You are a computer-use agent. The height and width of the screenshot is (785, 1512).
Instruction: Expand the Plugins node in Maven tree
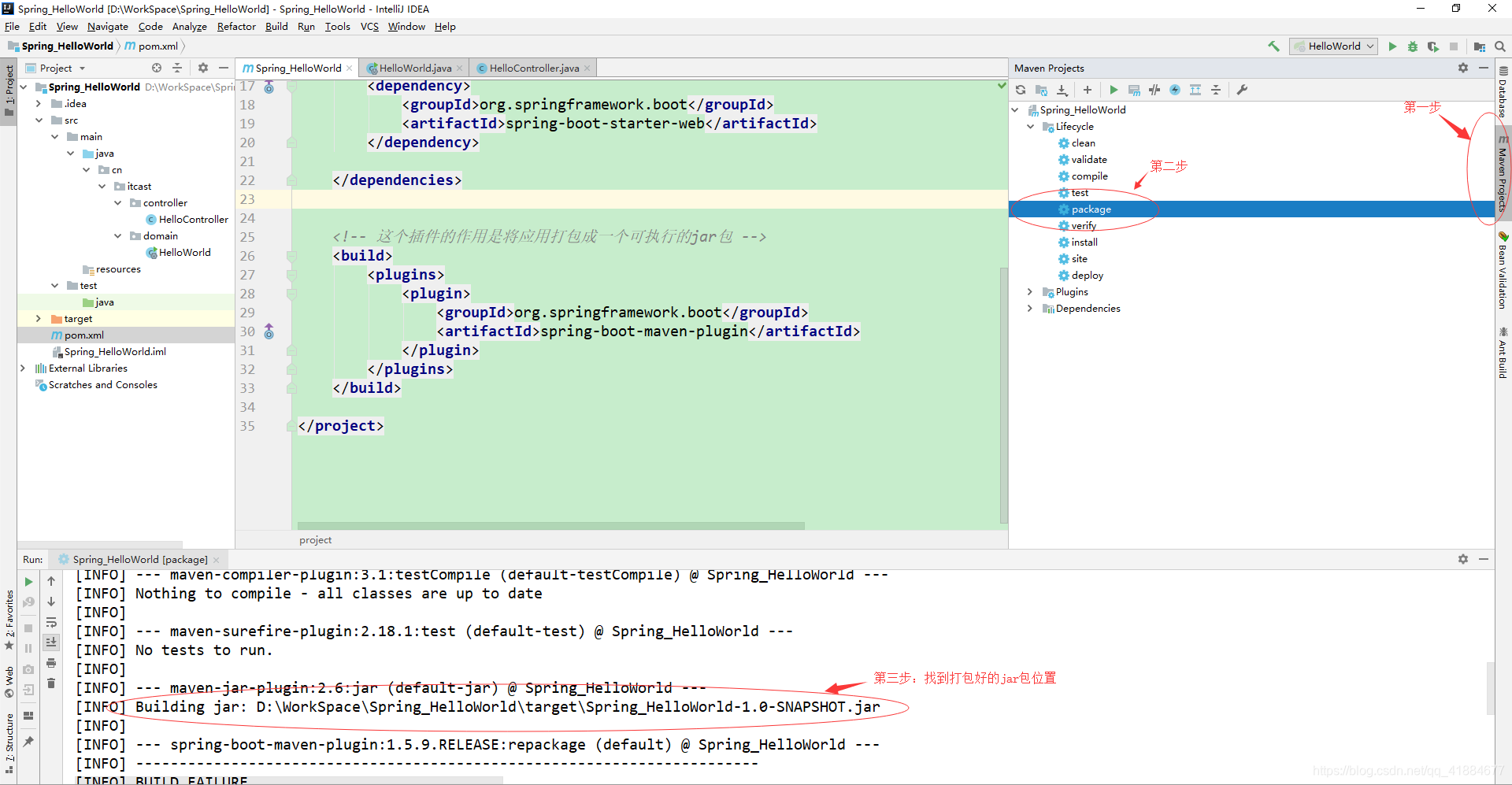pyautogui.click(x=1030, y=292)
